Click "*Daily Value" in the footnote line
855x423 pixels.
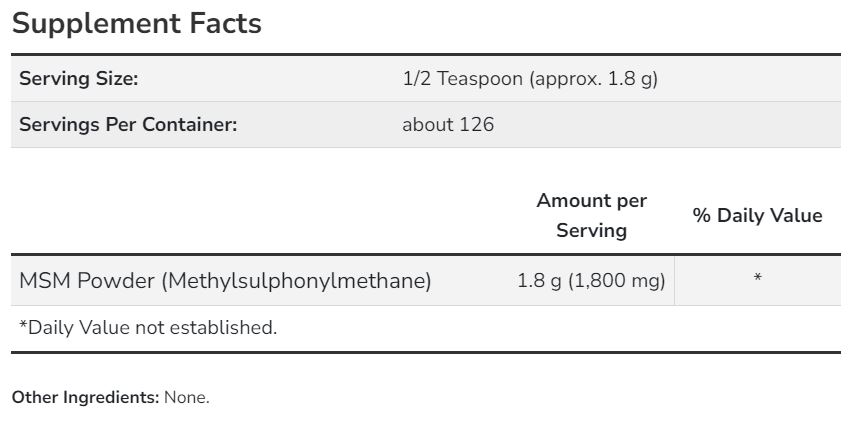(x=70, y=327)
